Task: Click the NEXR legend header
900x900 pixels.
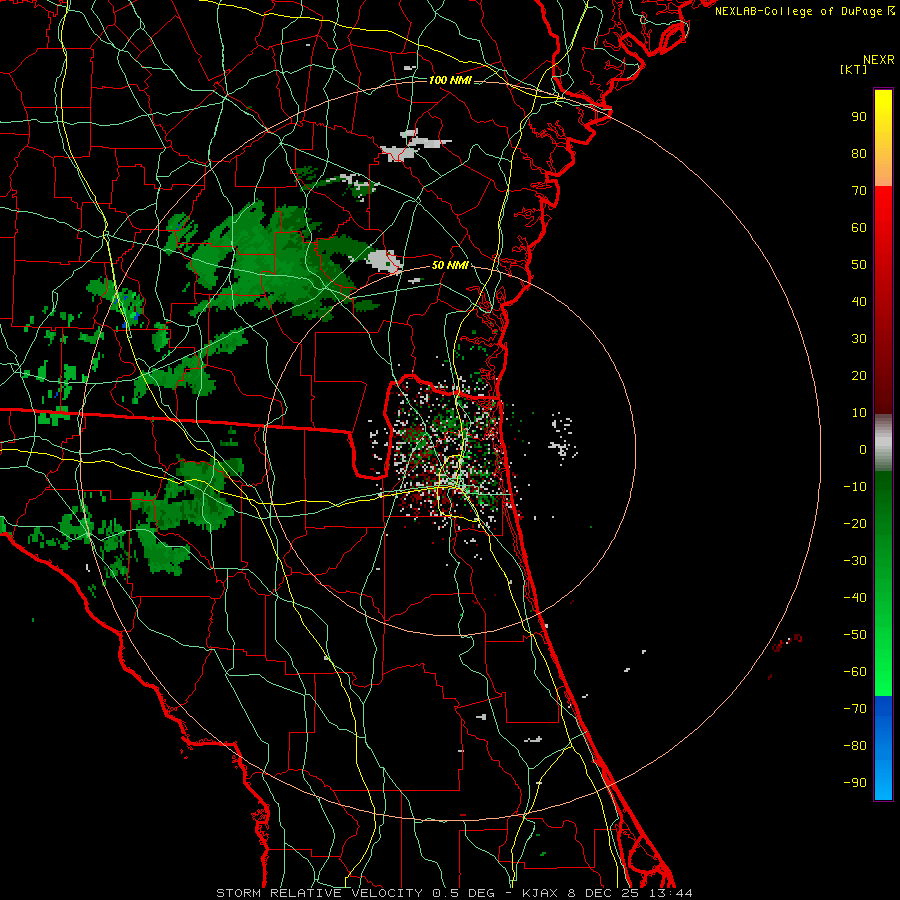Action: [x=879, y=60]
